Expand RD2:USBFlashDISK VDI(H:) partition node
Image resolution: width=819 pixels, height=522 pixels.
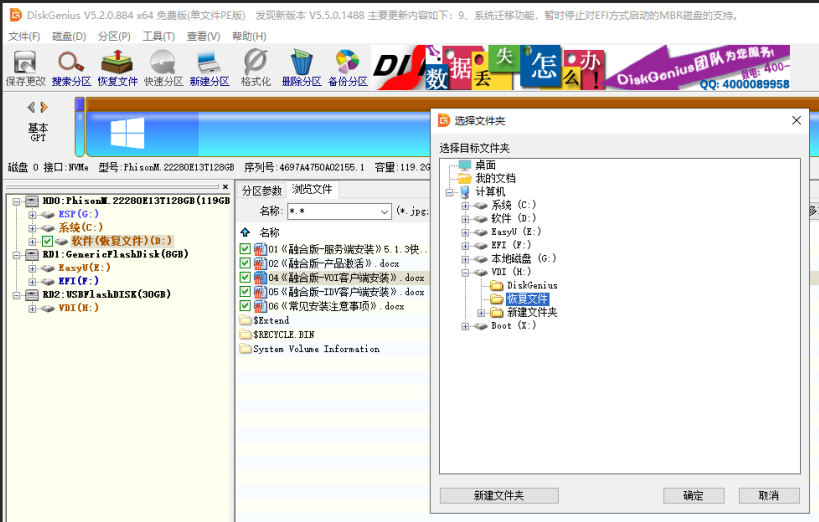coord(32,308)
